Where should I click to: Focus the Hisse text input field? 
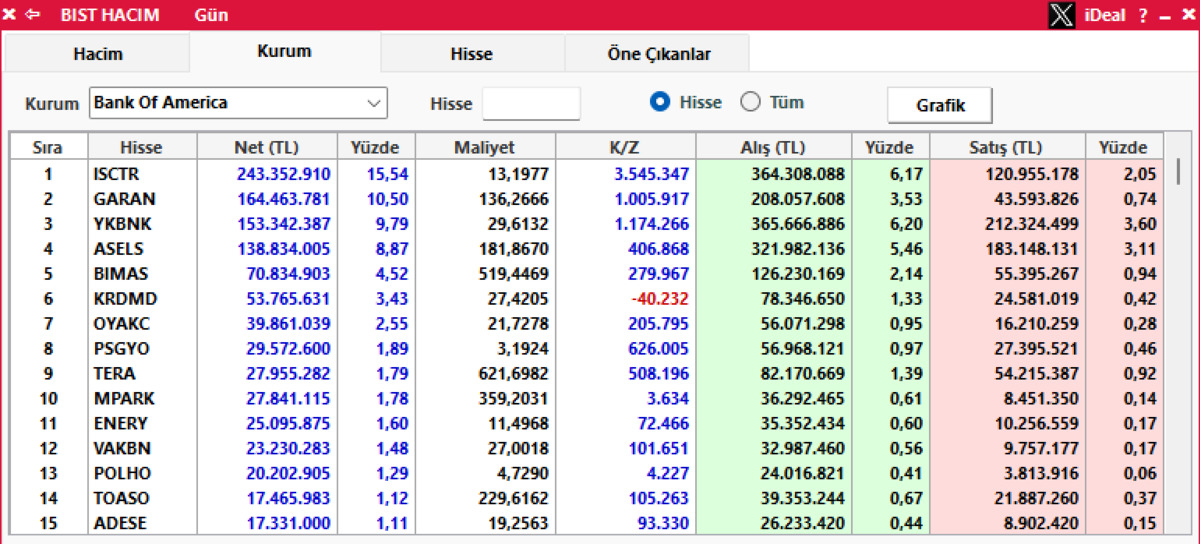point(531,103)
